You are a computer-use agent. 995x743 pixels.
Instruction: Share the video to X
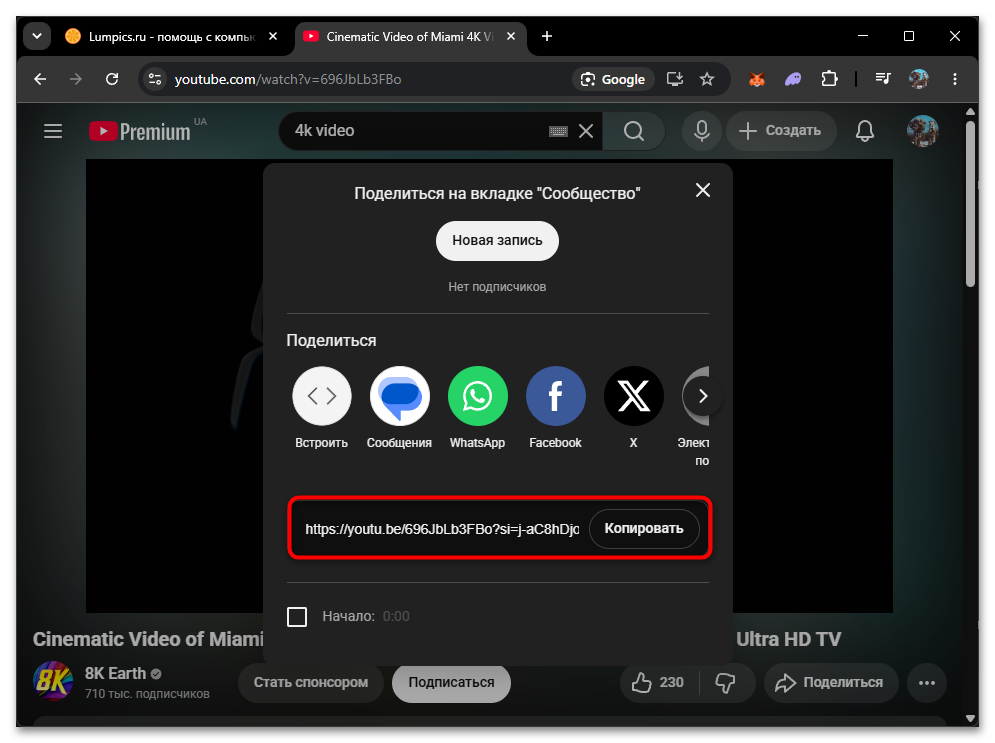634,396
